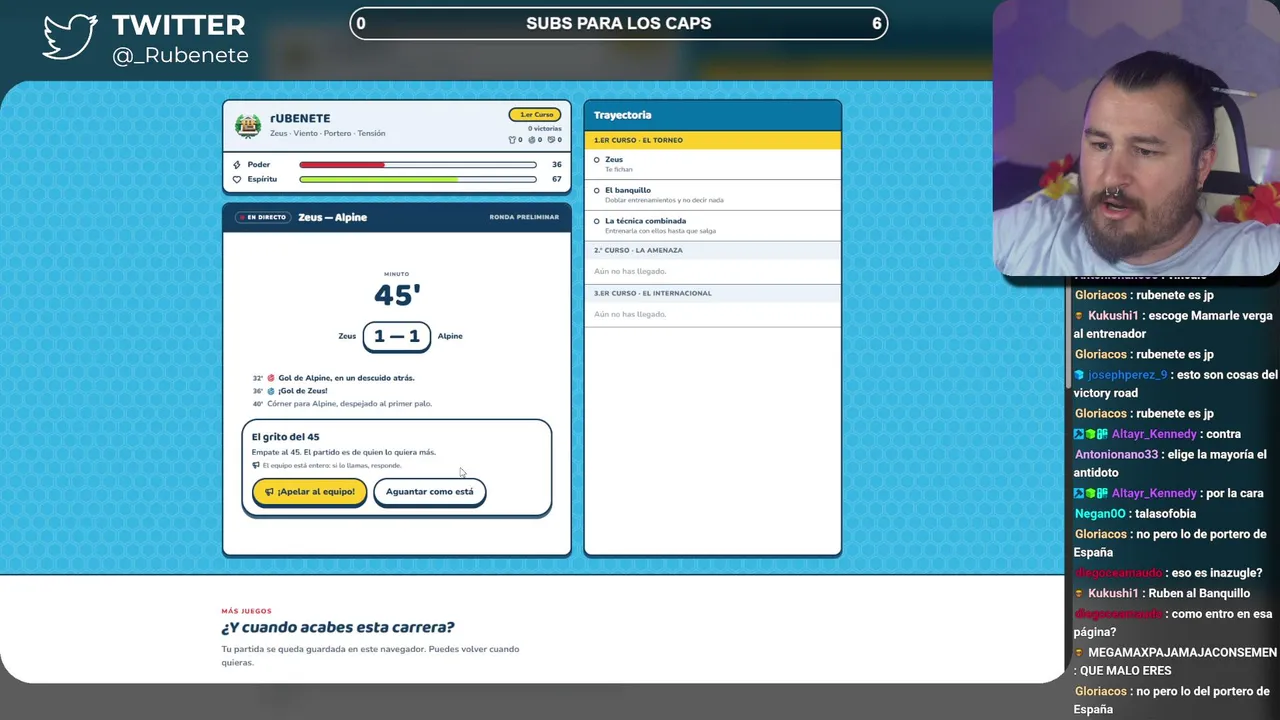The image size is (1280, 720).
Task: Click the EN DIRECTO live badge
Action: coord(262,217)
